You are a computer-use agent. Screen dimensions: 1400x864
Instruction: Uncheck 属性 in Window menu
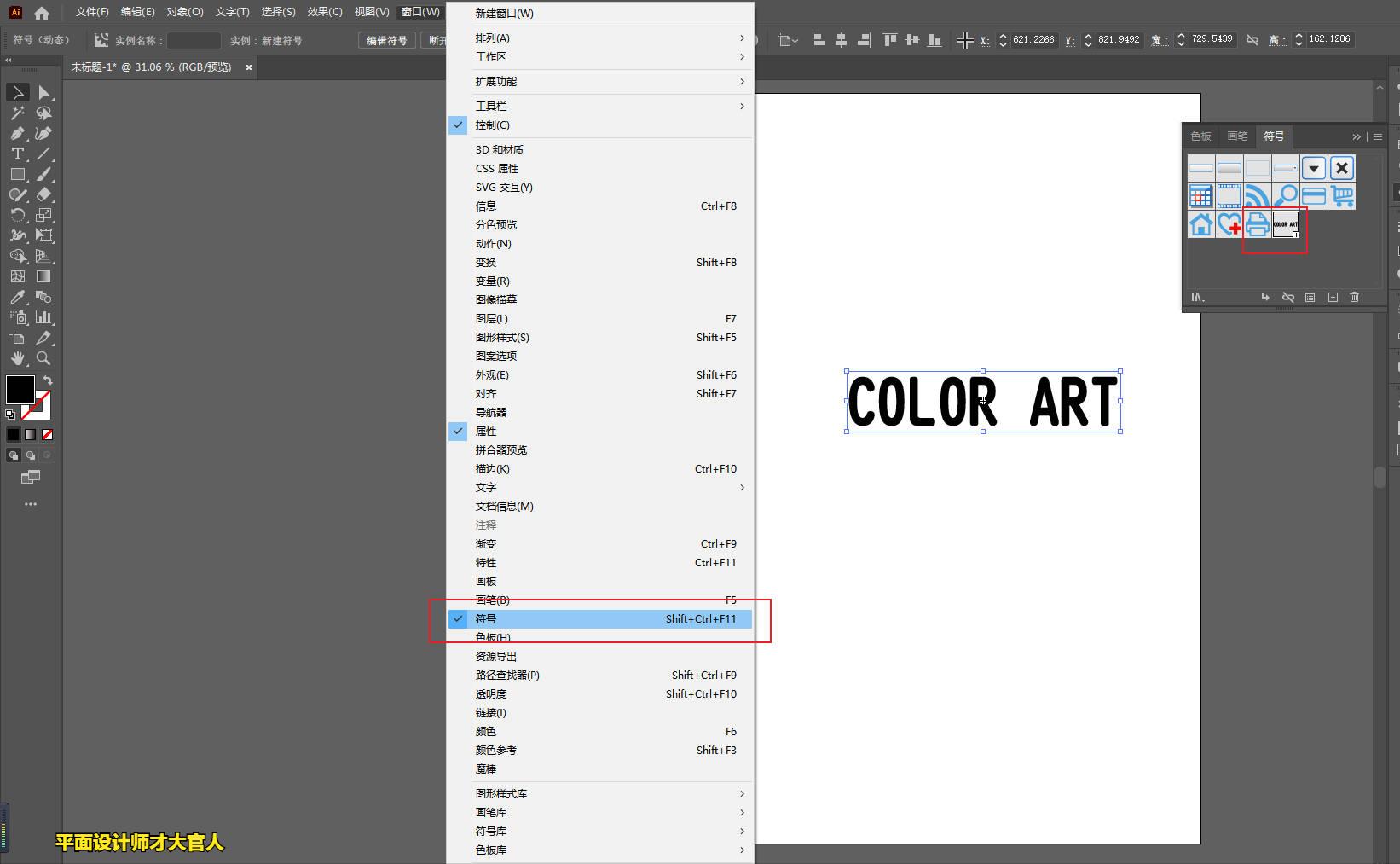(x=600, y=431)
